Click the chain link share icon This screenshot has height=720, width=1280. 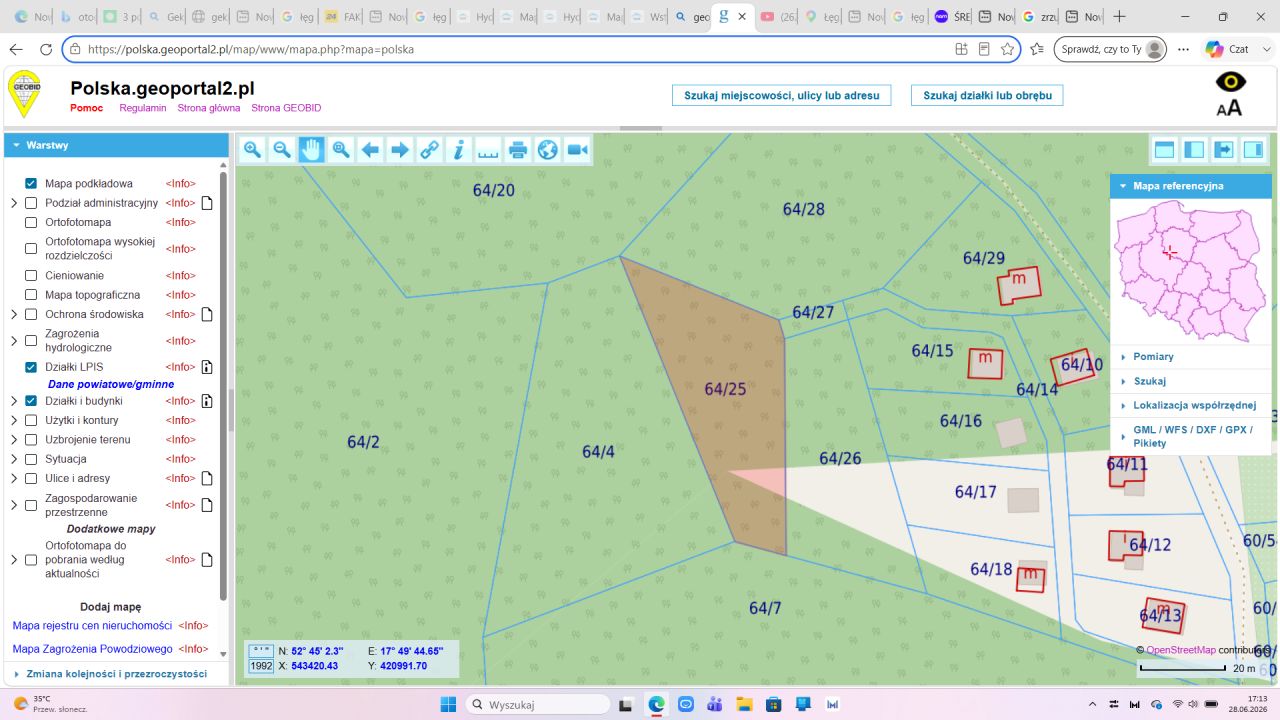429,150
